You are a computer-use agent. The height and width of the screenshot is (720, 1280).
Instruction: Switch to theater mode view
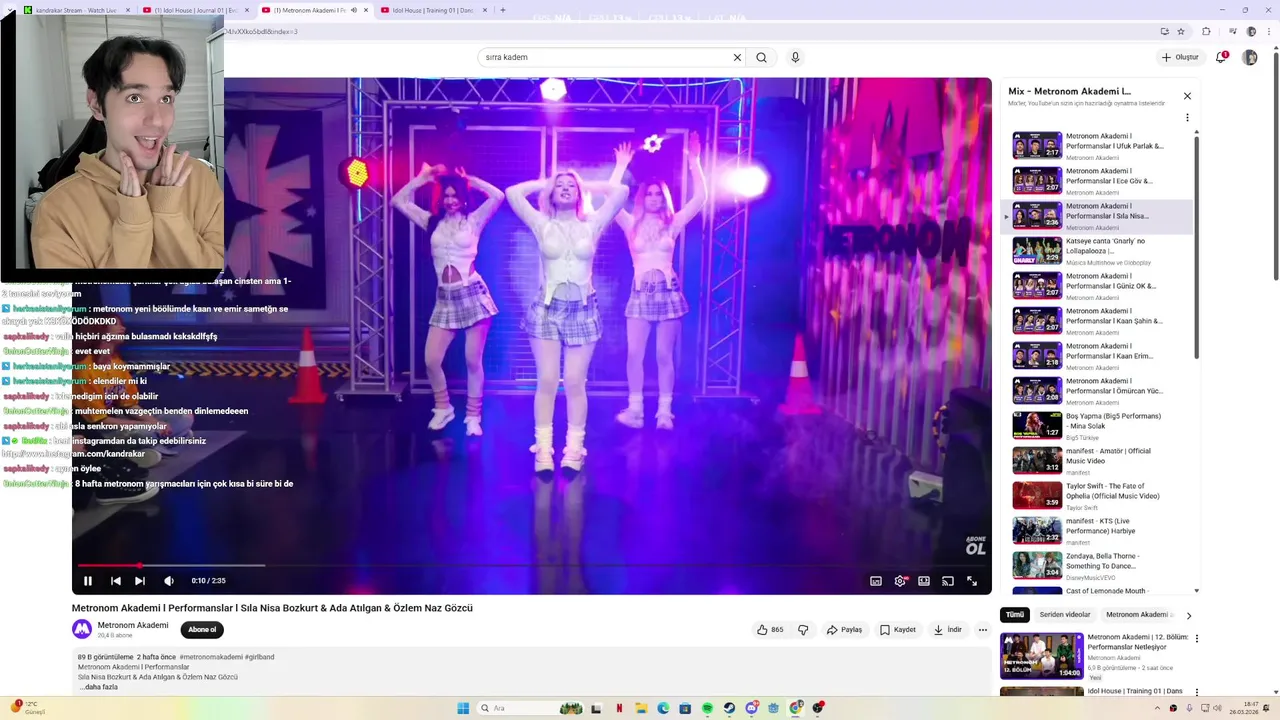[x=924, y=581]
